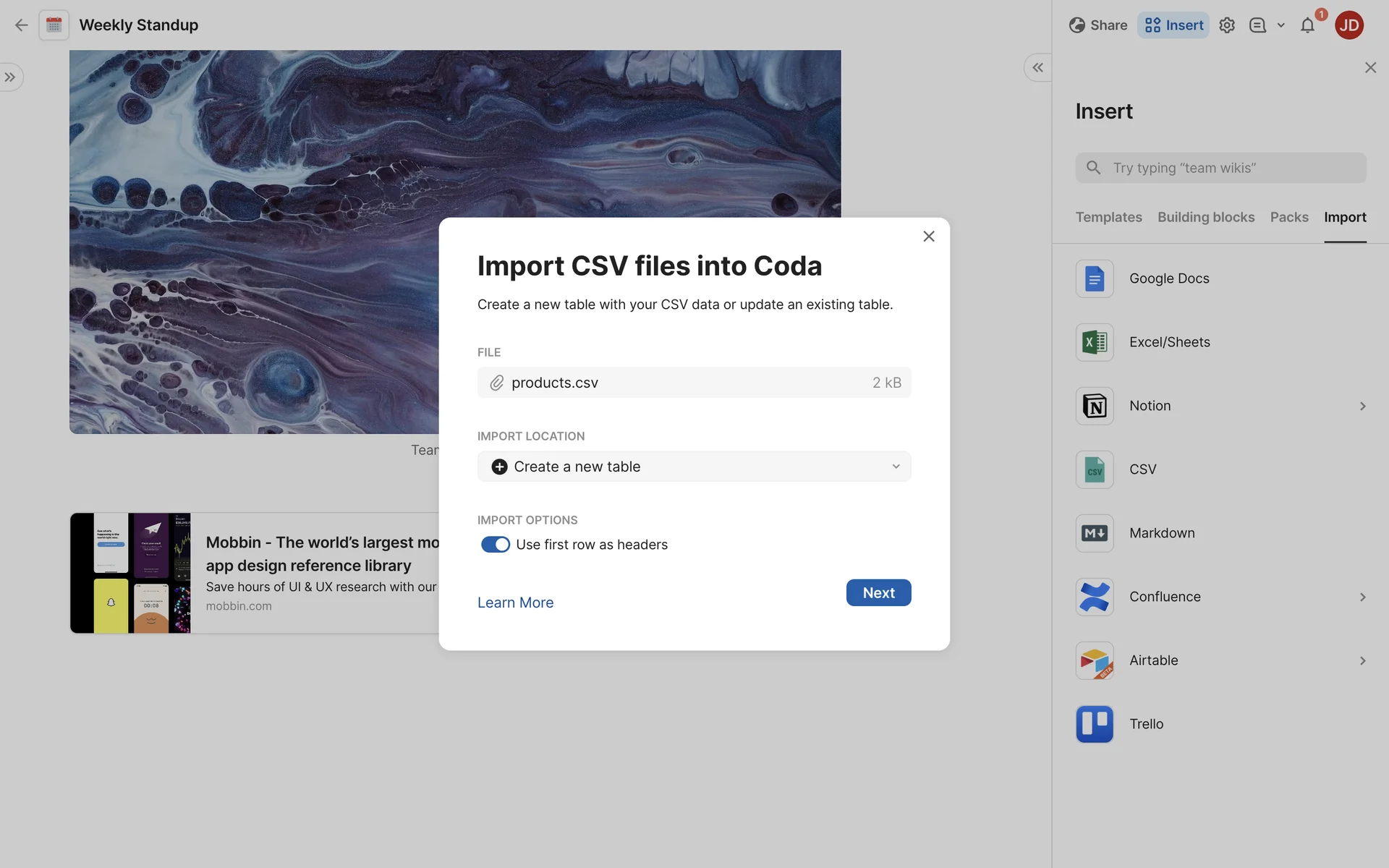Click the Google Docs import icon
This screenshot has height=868, width=1389.
point(1094,278)
